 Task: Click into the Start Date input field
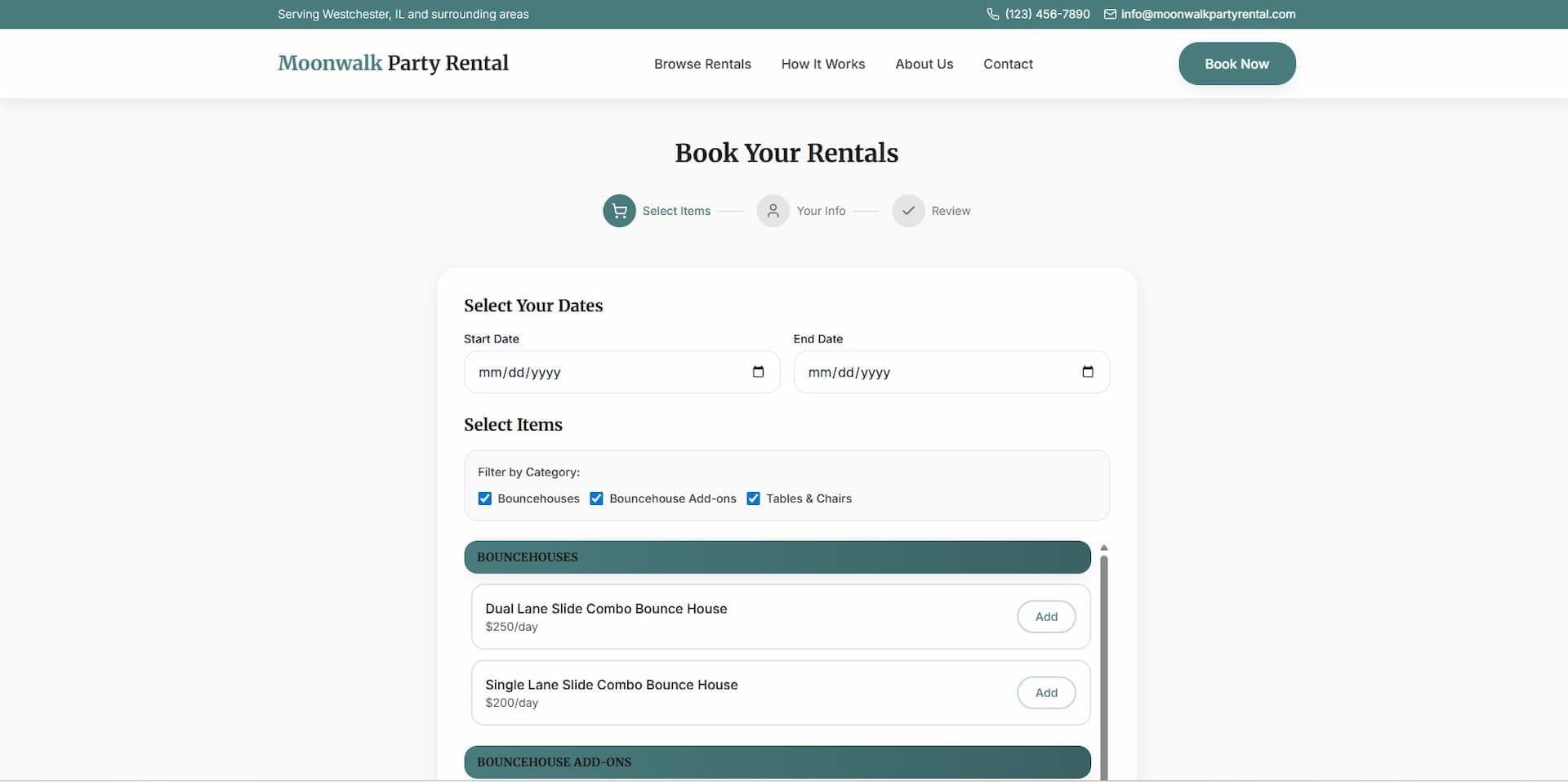[x=604, y=372]
